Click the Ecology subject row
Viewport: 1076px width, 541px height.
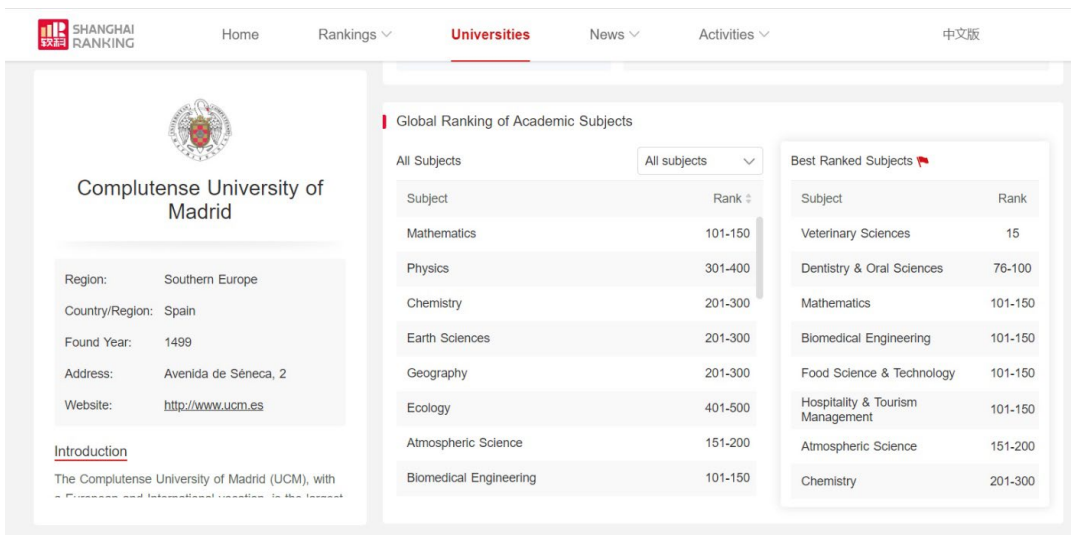pos(576,408)
